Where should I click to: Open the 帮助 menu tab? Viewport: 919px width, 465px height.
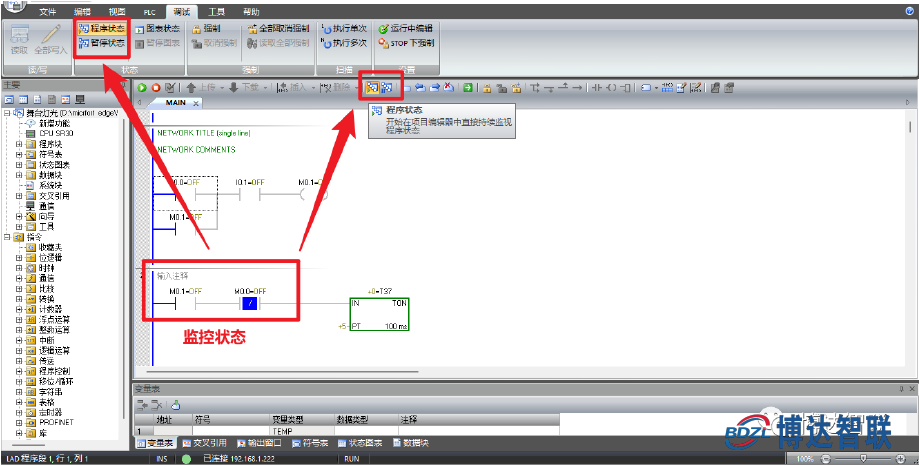pos(251,12)
